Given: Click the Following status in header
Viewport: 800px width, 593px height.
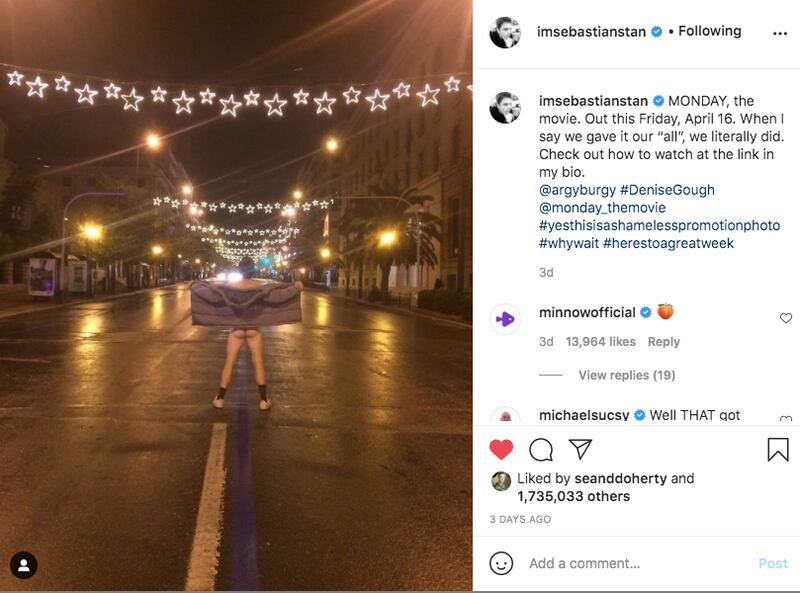Looking at the screenshot, I should tap(710, 31).
